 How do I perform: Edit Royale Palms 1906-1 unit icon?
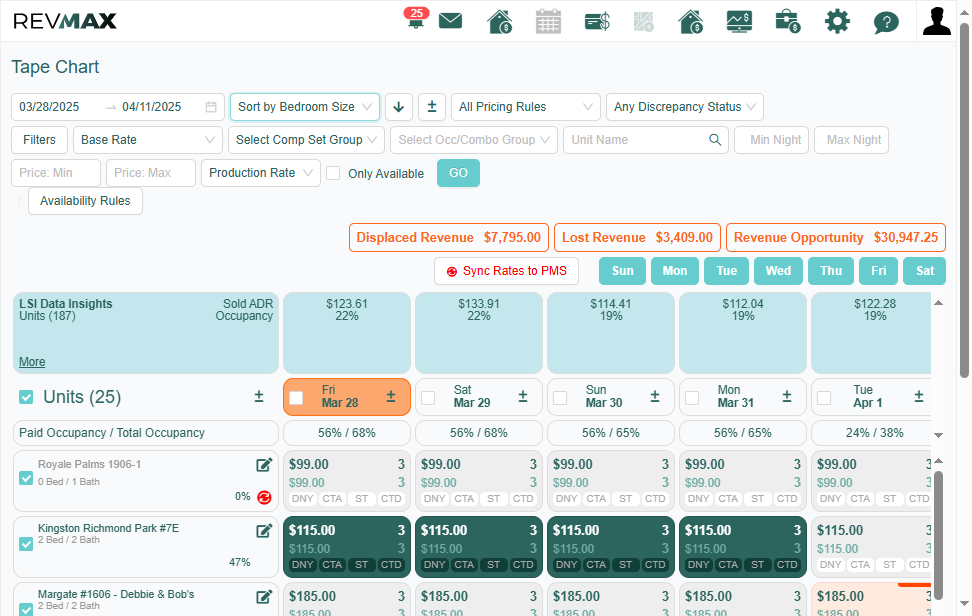coord(264,465)
